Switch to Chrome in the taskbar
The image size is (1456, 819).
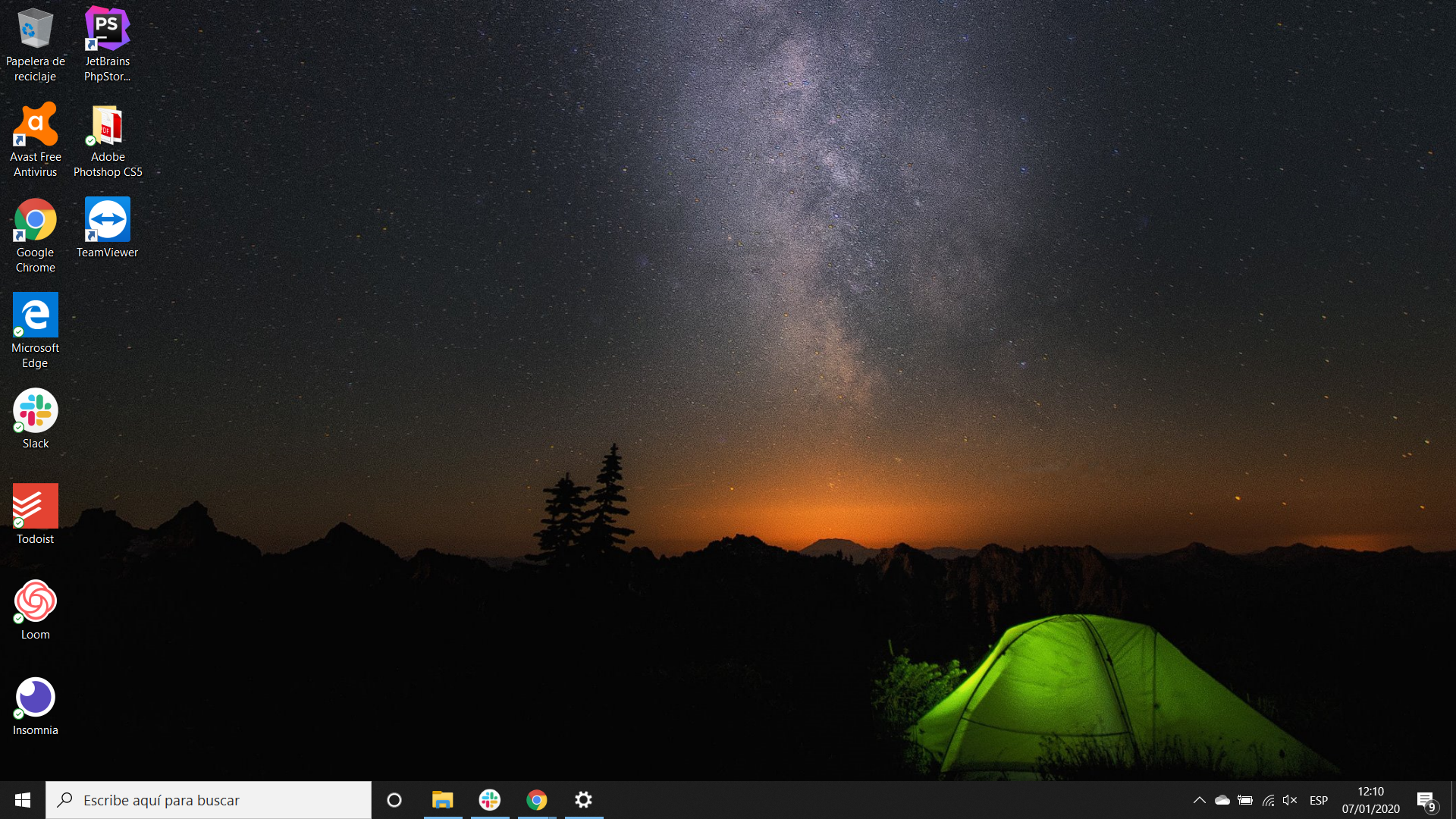point(537,800)
